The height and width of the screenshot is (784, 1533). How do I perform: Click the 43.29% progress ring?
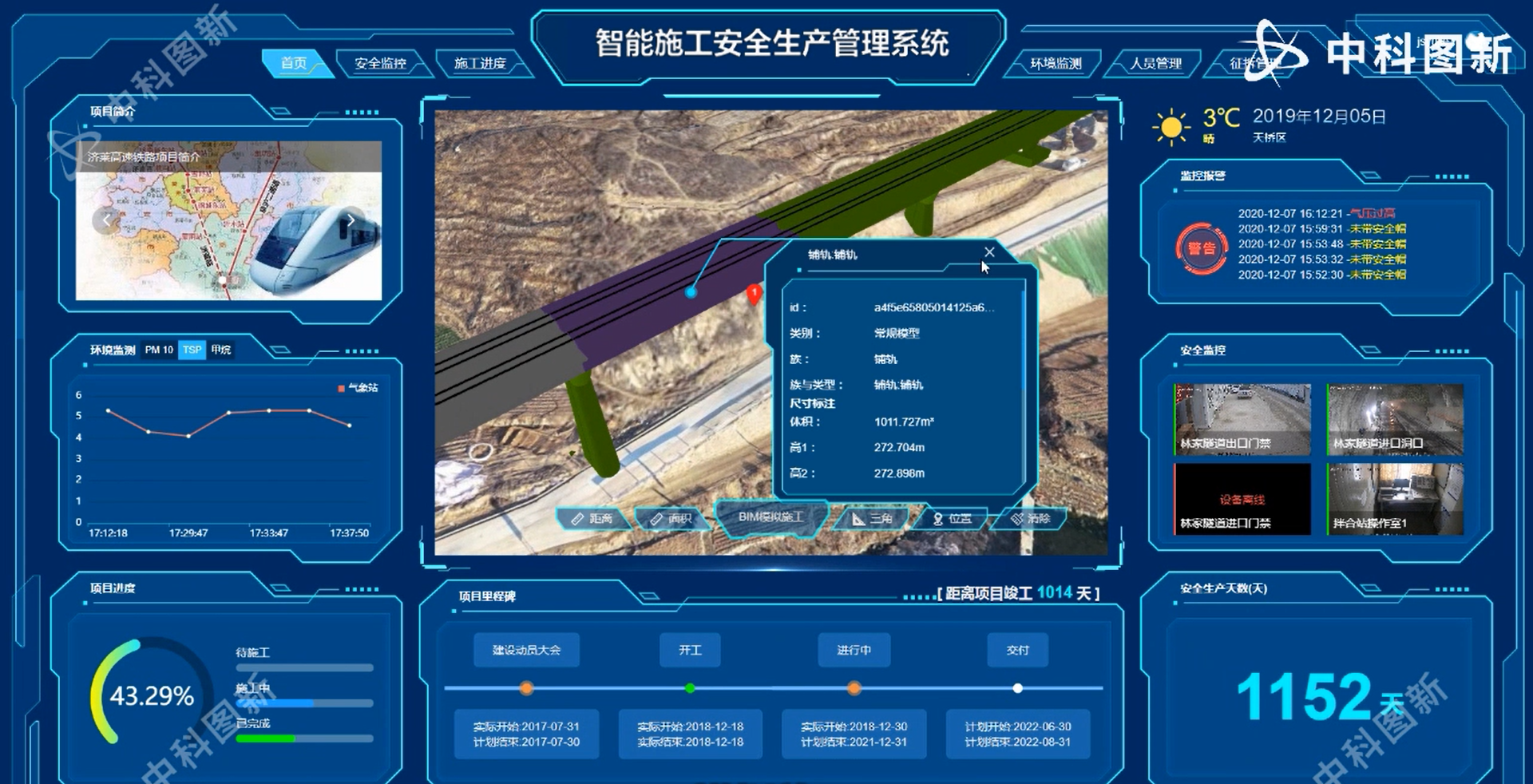(x=151, y=695)
